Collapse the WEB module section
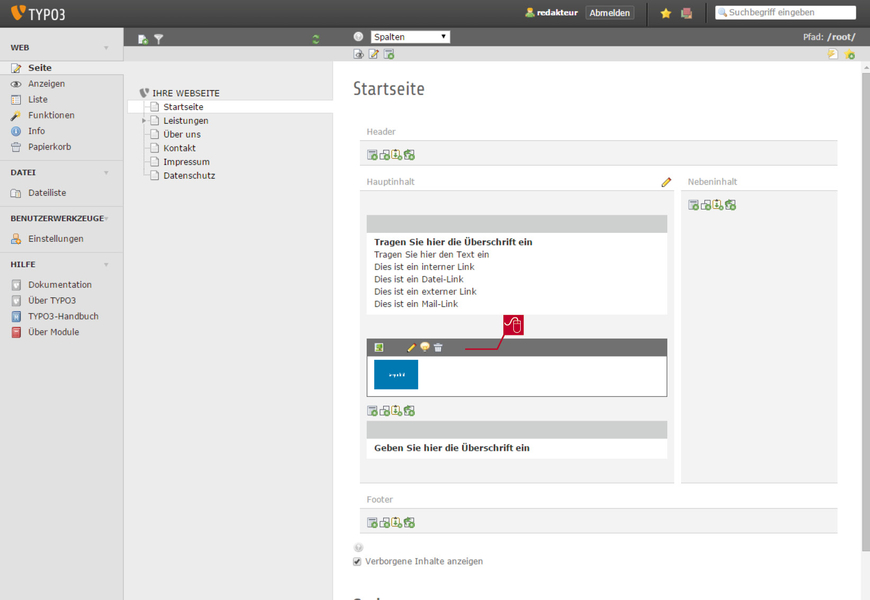This screenshot has width=870, height=600. [106, 48]
